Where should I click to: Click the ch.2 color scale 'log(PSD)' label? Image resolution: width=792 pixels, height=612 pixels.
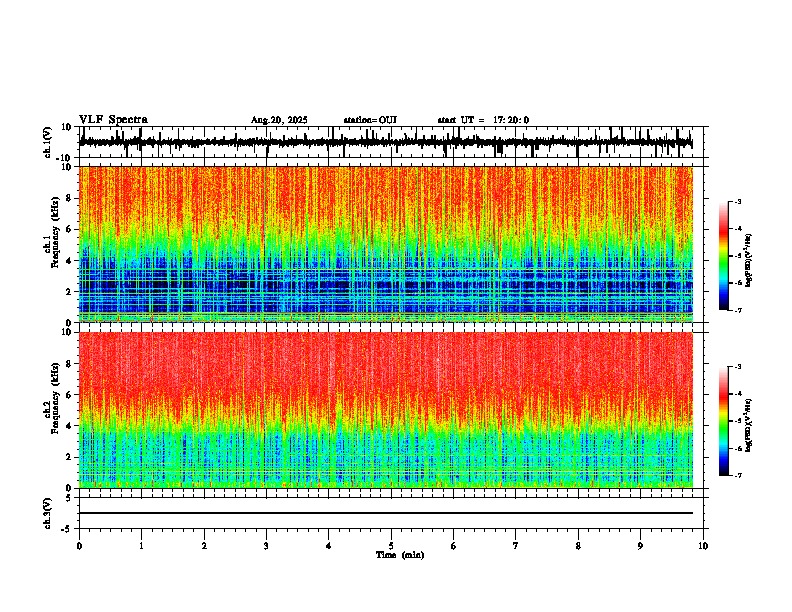[750, 425]
